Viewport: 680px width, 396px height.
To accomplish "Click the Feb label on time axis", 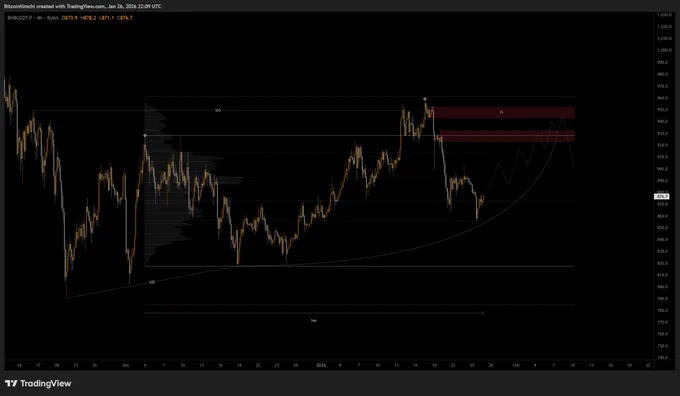I will pos(516,365).
